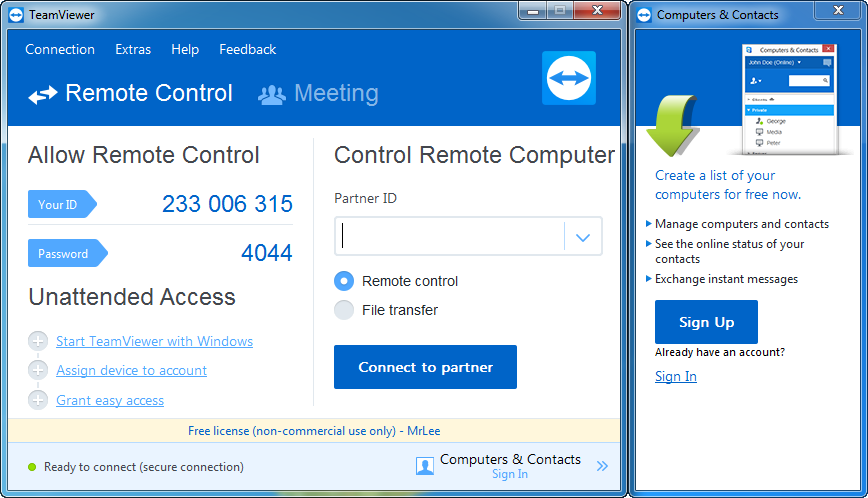Click 'Already have an account?' text
Viewport: 868px width, 498px height.
pyautogui.click(x=720, y=352)
